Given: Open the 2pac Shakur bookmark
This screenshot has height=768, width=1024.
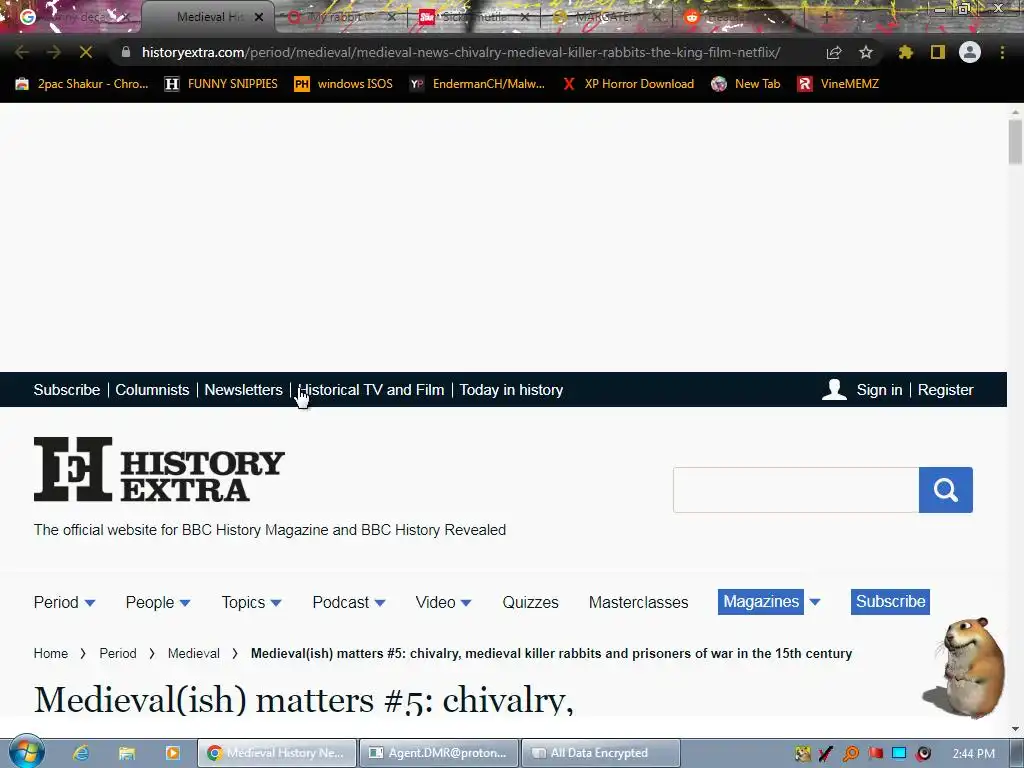Looking at the screenshot, I should (82, 84).
